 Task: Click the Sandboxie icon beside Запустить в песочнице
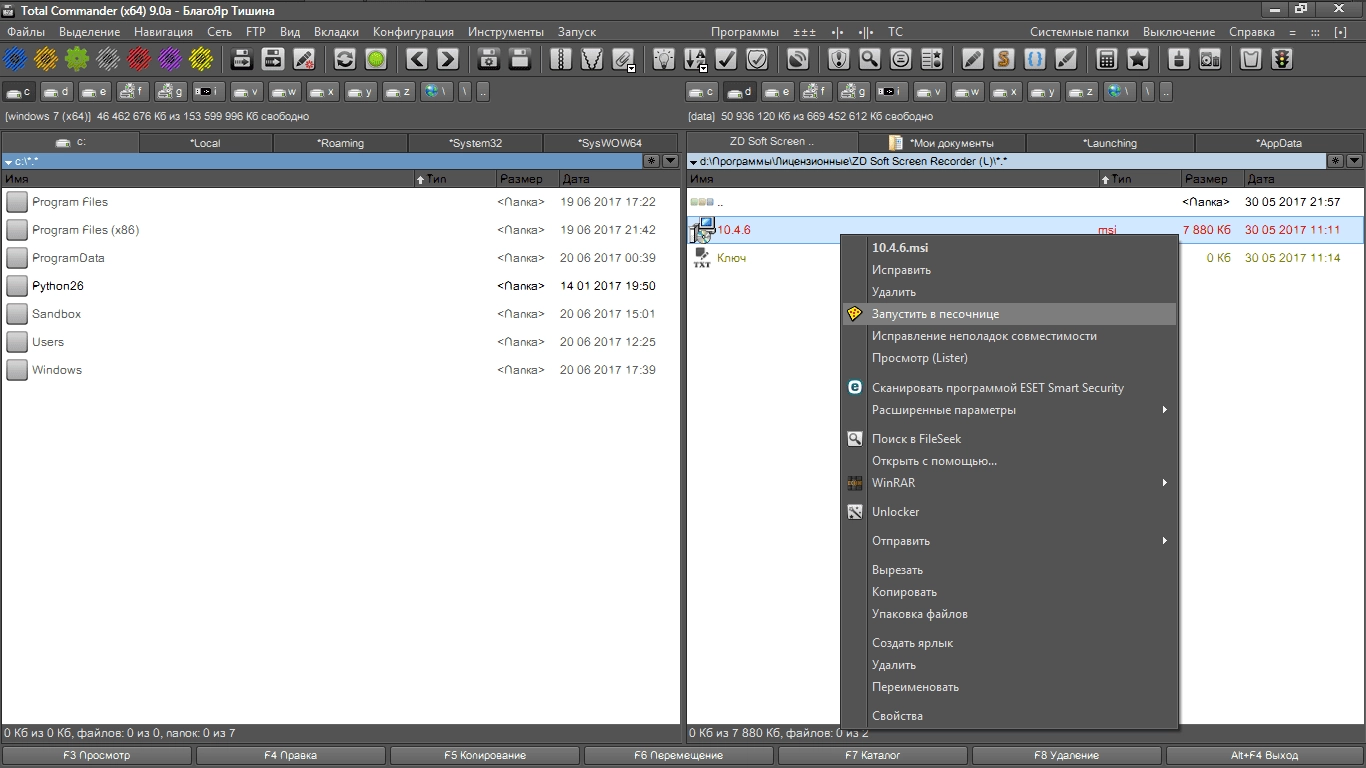pyautogui.click(x=854, y=314)
